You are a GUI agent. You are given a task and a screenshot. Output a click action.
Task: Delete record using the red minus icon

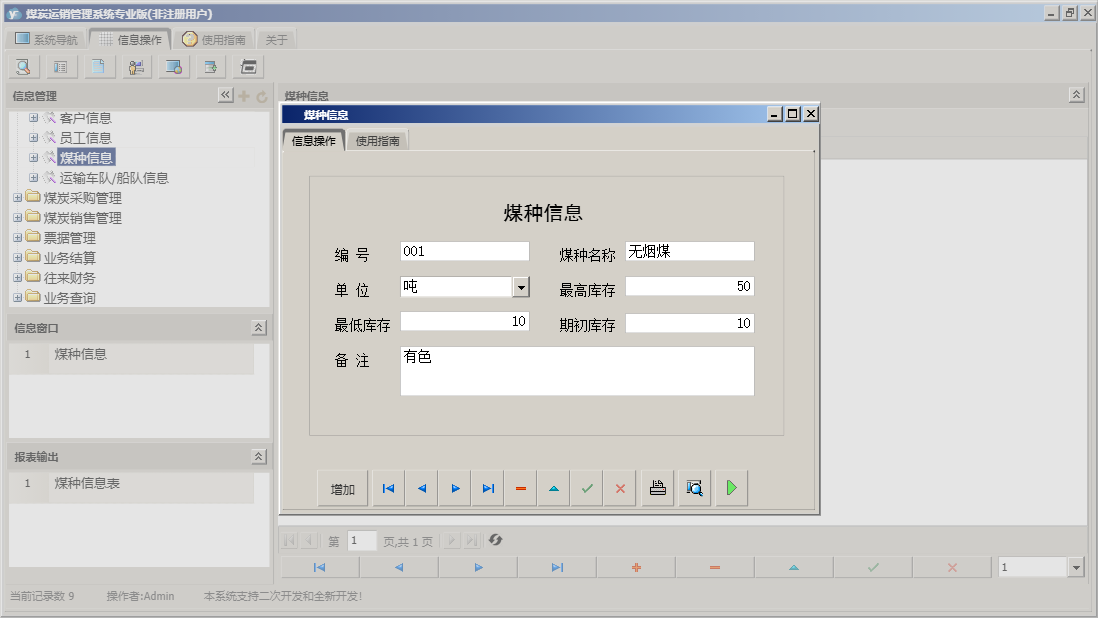[520, 488]
